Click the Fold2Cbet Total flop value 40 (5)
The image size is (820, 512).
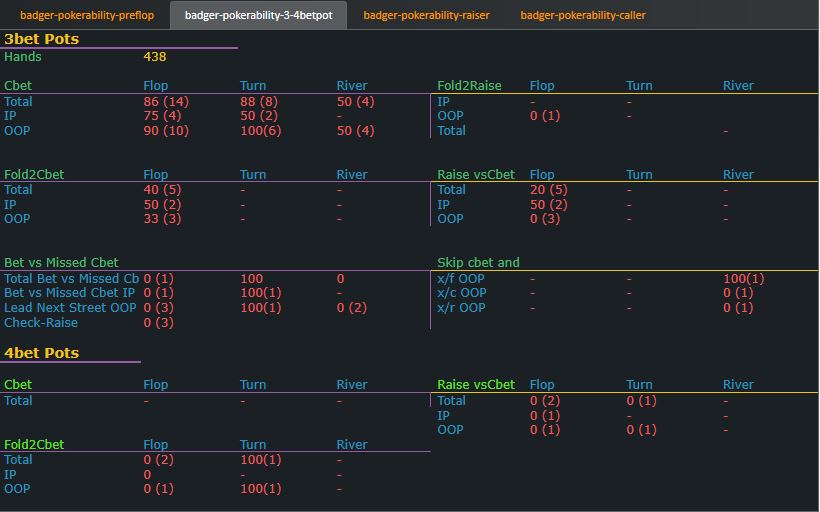(162, 189)
